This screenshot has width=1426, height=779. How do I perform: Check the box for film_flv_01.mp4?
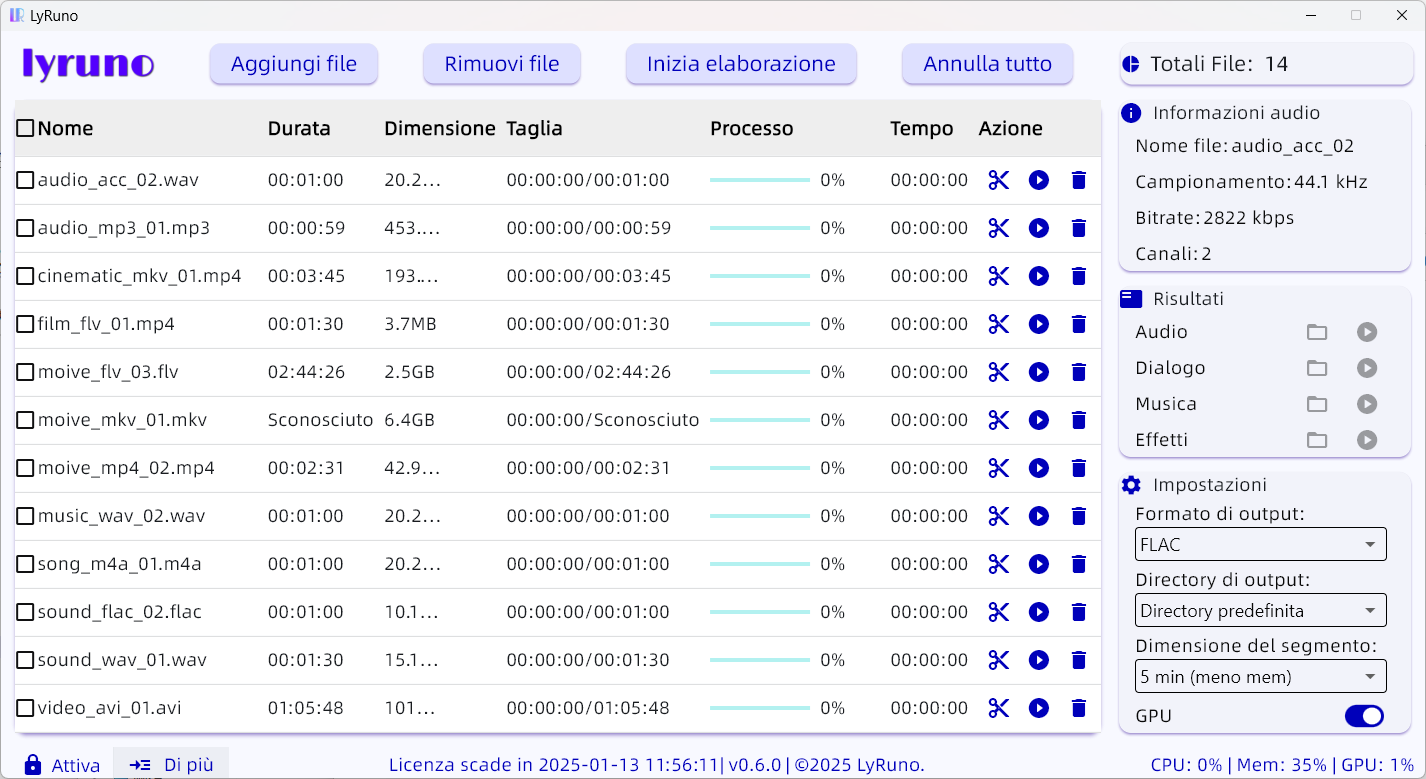pyautogui.click(x=26, y=324)
